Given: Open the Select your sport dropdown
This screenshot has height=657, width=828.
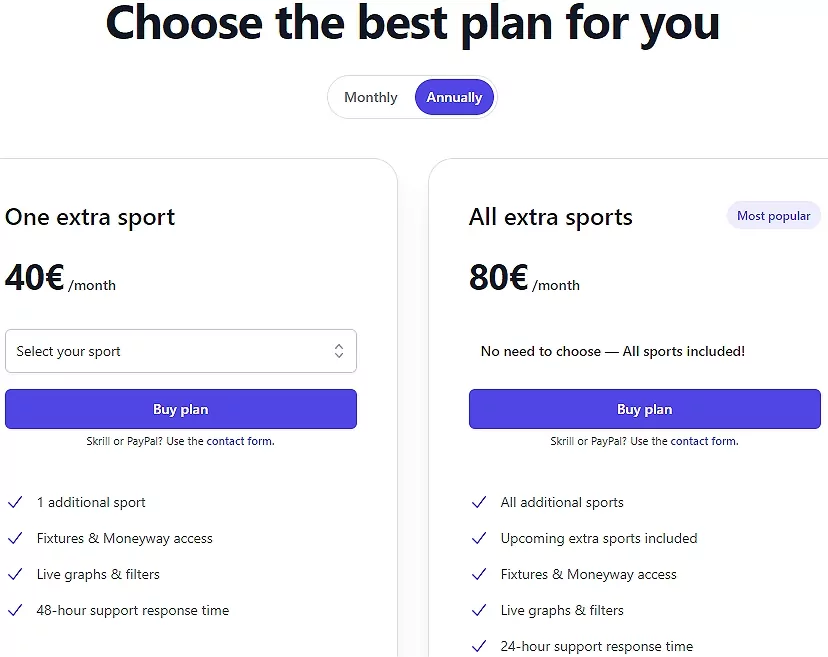Looking at the screenshot, I should (x=181, y=351).
